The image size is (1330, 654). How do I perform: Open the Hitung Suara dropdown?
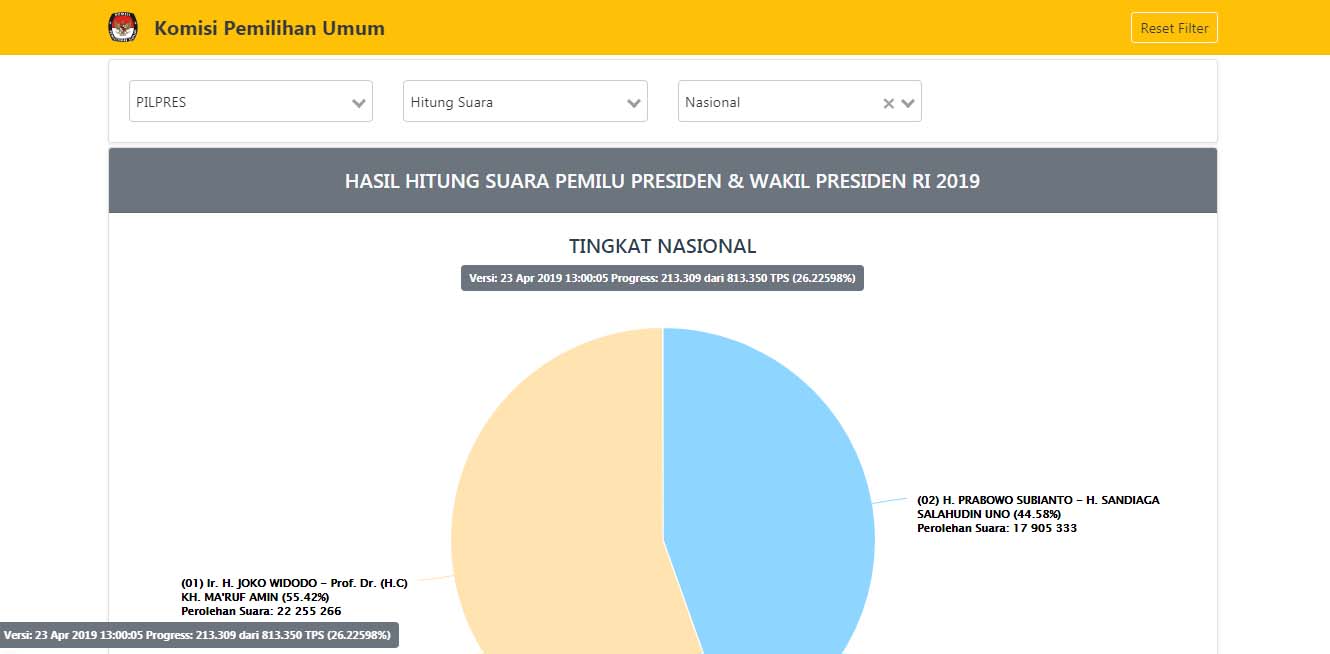(x=512, y=102)
